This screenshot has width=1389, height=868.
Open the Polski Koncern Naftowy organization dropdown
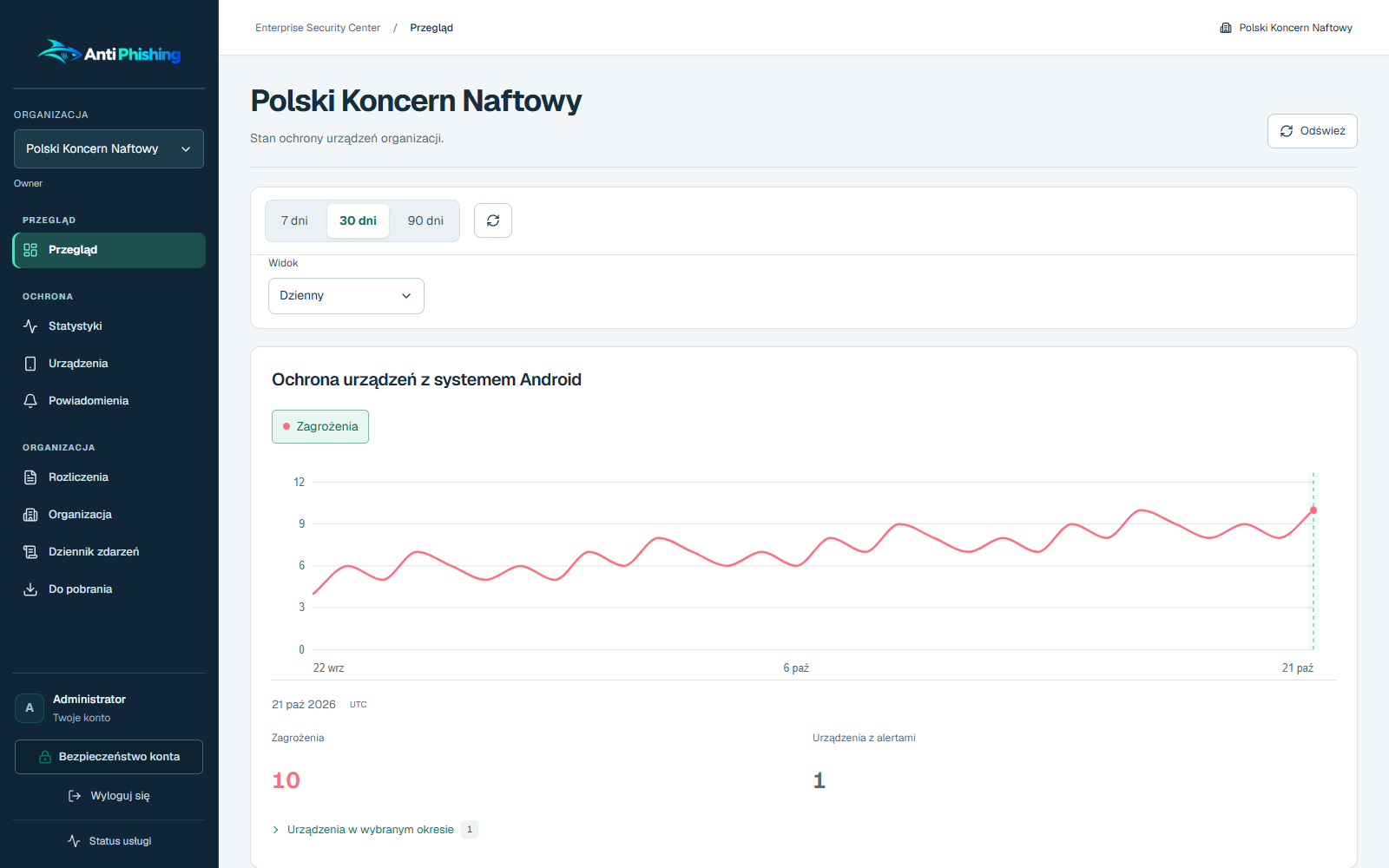tap(109, 148)
